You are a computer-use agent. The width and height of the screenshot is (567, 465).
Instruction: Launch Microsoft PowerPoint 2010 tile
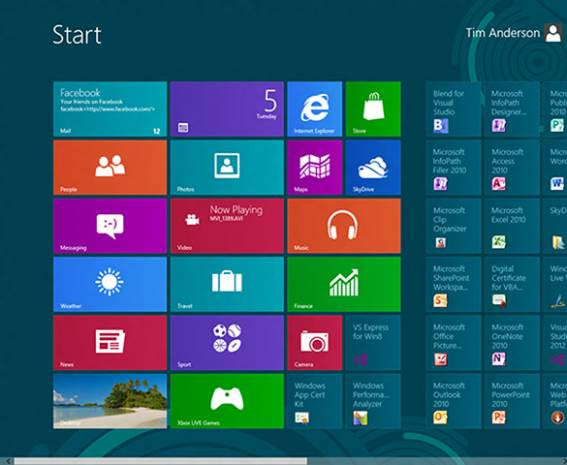[x=512, y=401]
